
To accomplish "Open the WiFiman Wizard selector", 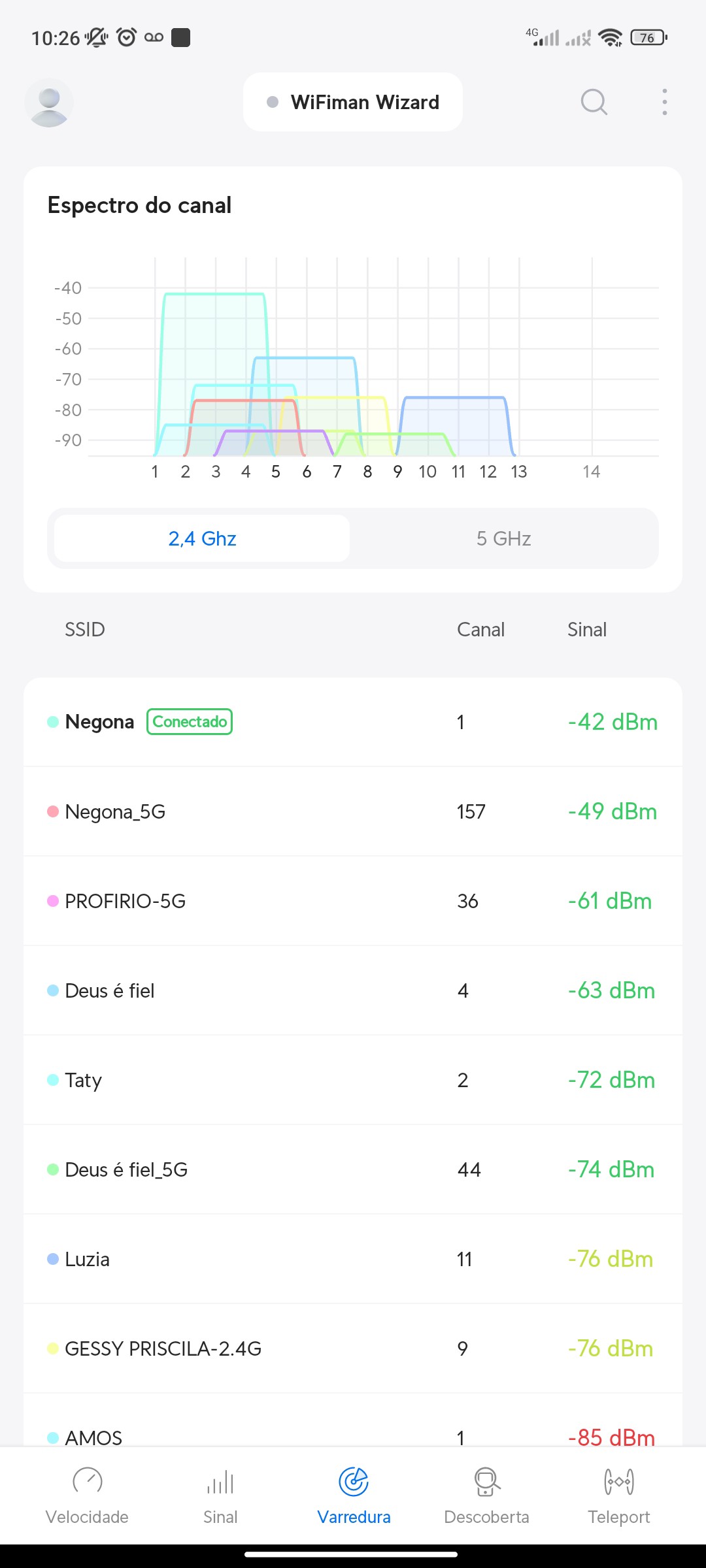I will (353, 102).
